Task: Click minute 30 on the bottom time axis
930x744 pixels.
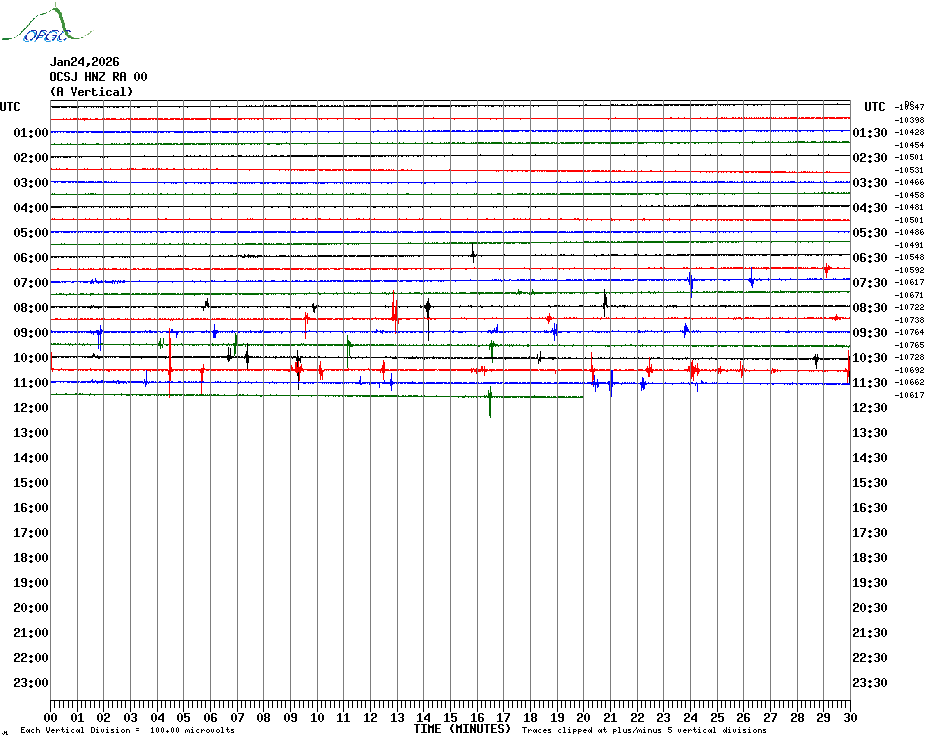Action: (849, 718)
